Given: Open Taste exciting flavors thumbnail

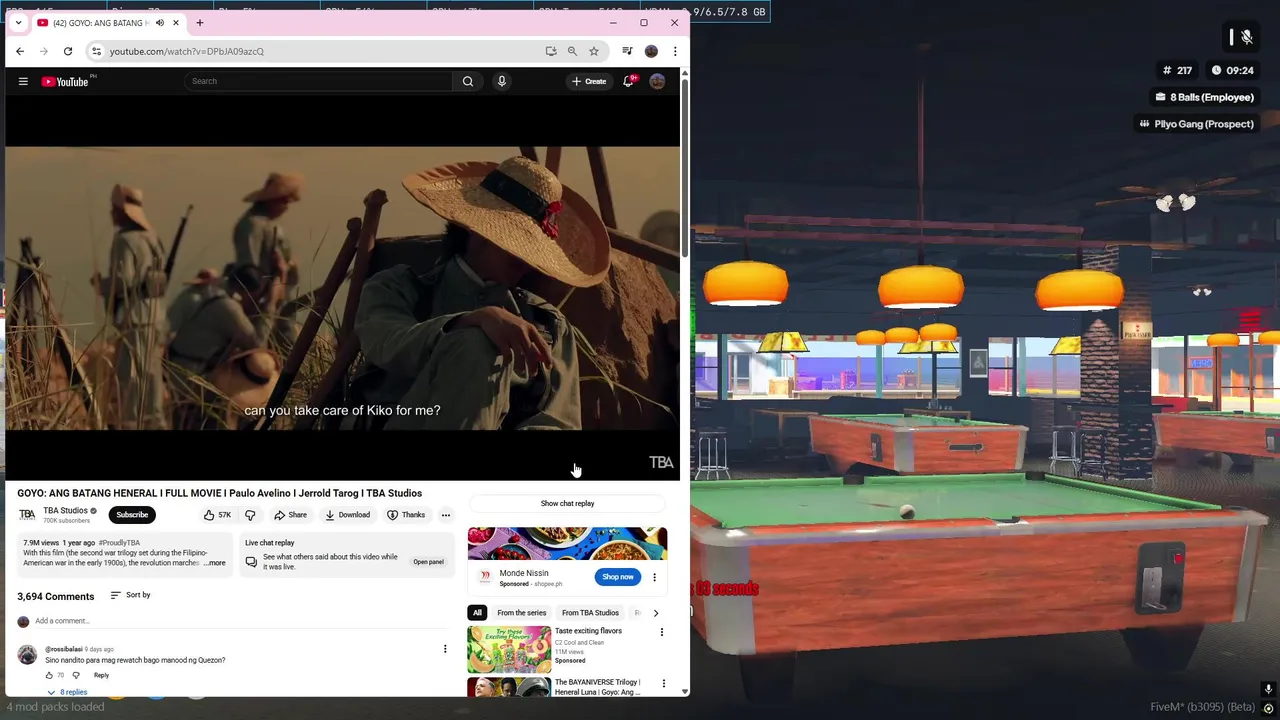Looking at the screenshot, I should tap(509, 649).
